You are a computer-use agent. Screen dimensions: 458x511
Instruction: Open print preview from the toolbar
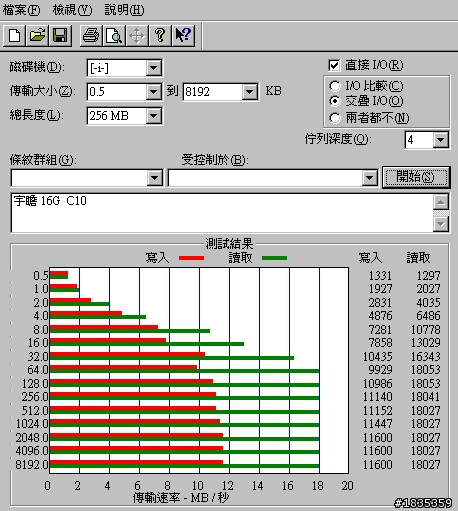coord(114,35)
